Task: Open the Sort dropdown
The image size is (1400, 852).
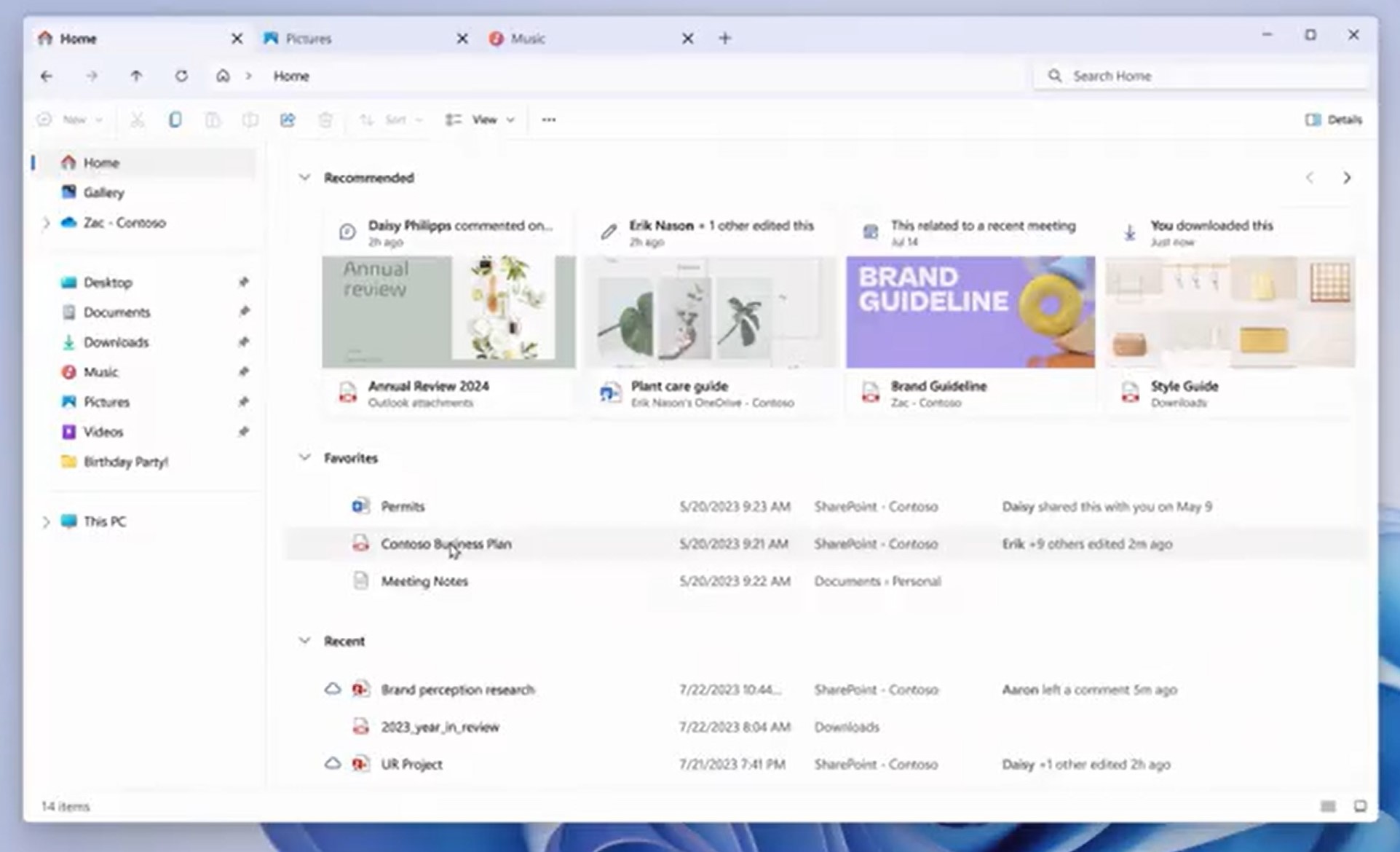Action: 391,119
